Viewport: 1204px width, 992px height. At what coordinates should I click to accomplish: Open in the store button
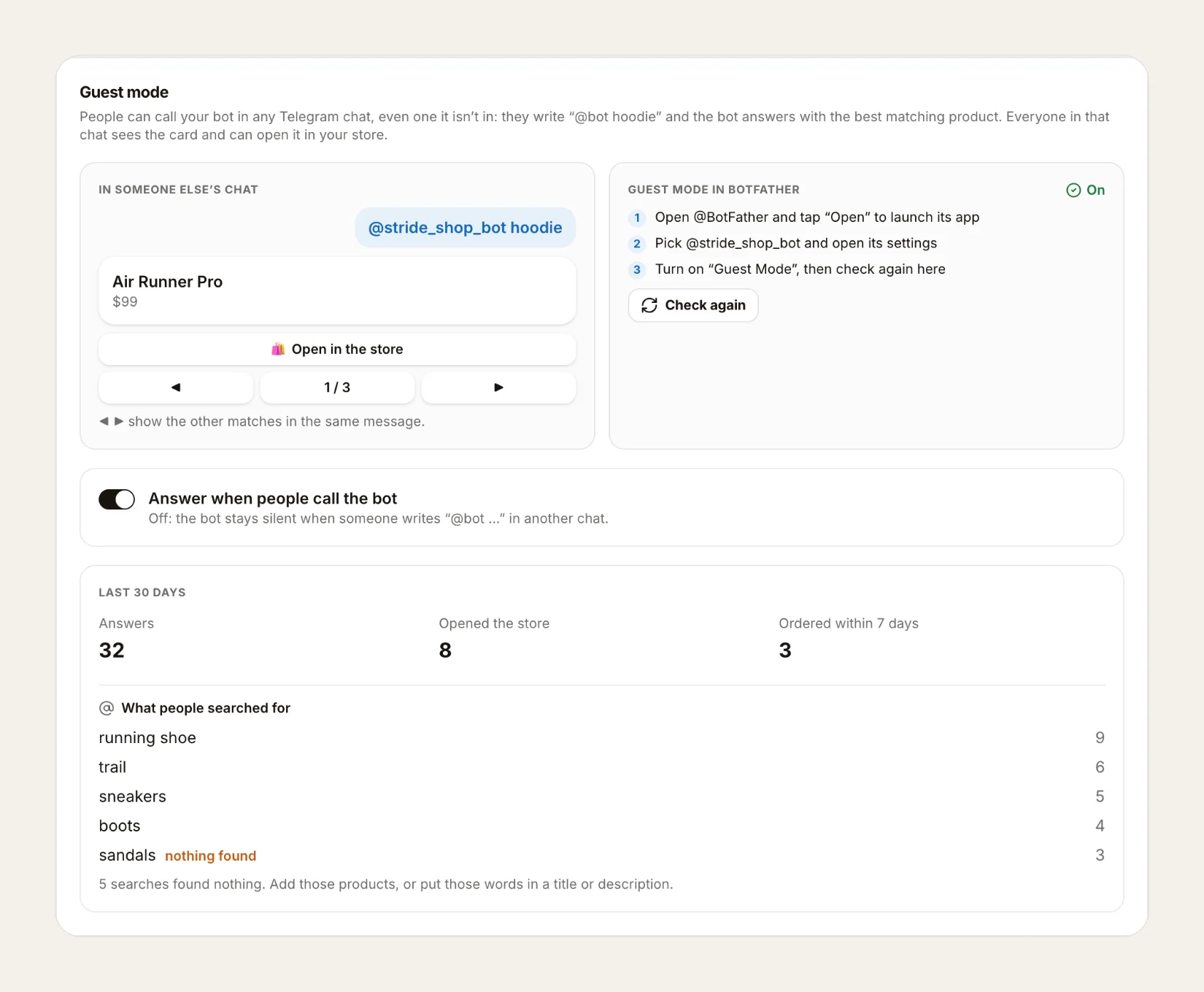(x=337, y=349)
